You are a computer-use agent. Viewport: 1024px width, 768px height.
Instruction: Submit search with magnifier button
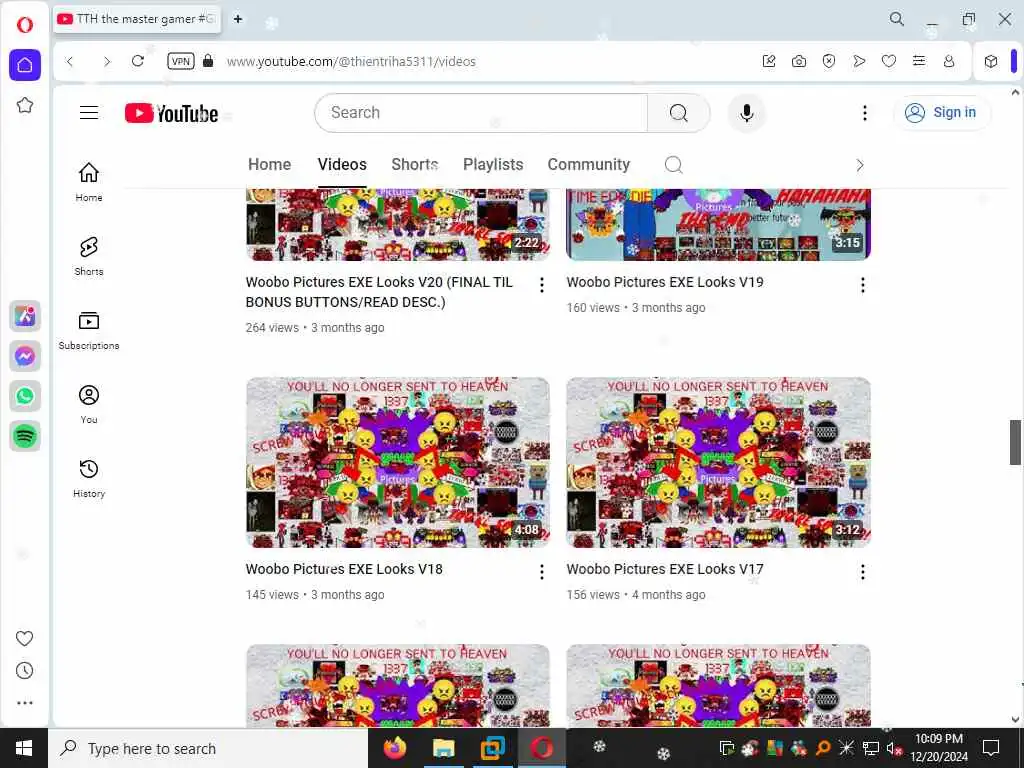point(679,113)
